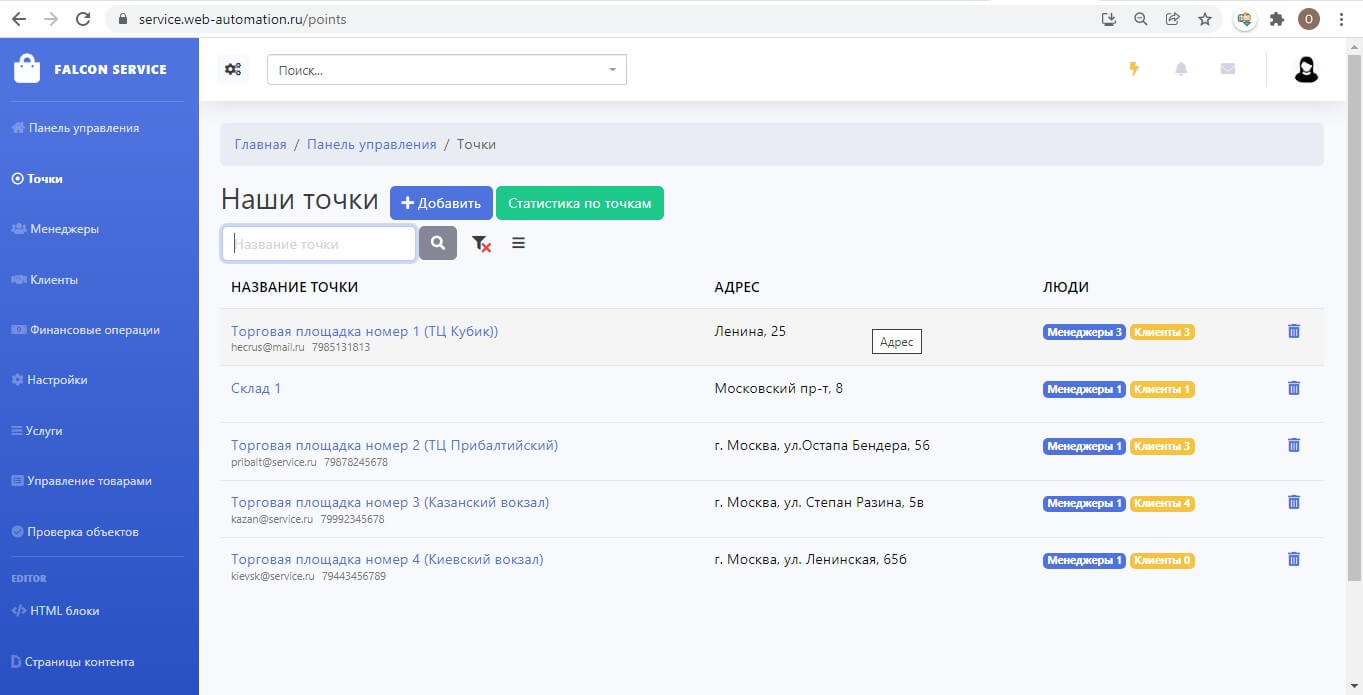Open the envelope messages icon

pos(1228,69)
